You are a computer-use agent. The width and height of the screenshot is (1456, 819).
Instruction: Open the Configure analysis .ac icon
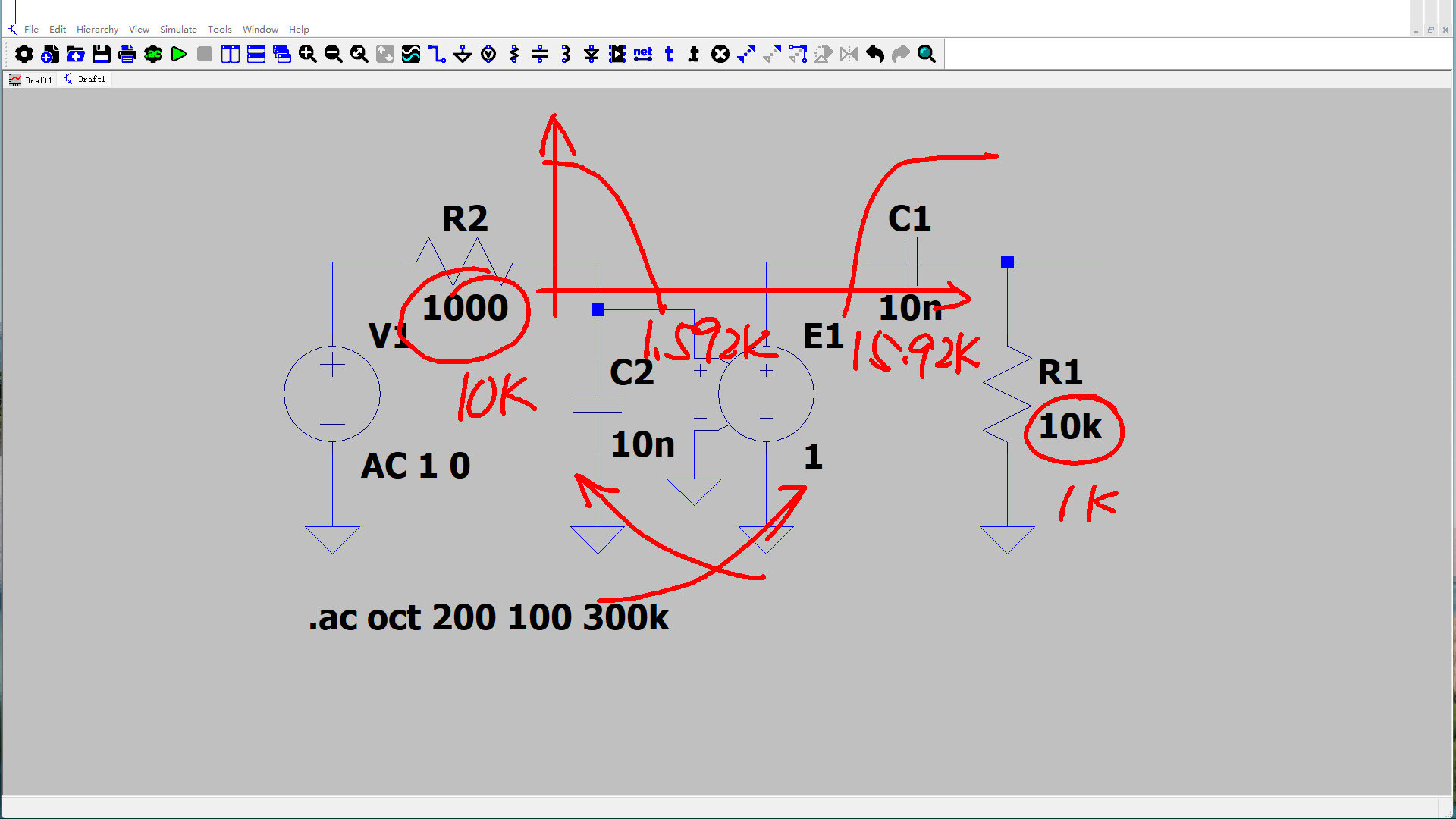(153, 54)
